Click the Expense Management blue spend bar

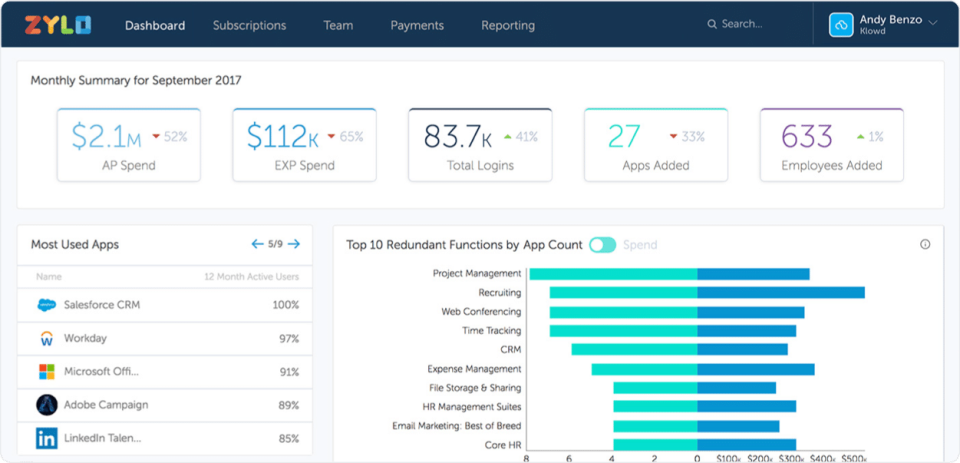(756, 369)
